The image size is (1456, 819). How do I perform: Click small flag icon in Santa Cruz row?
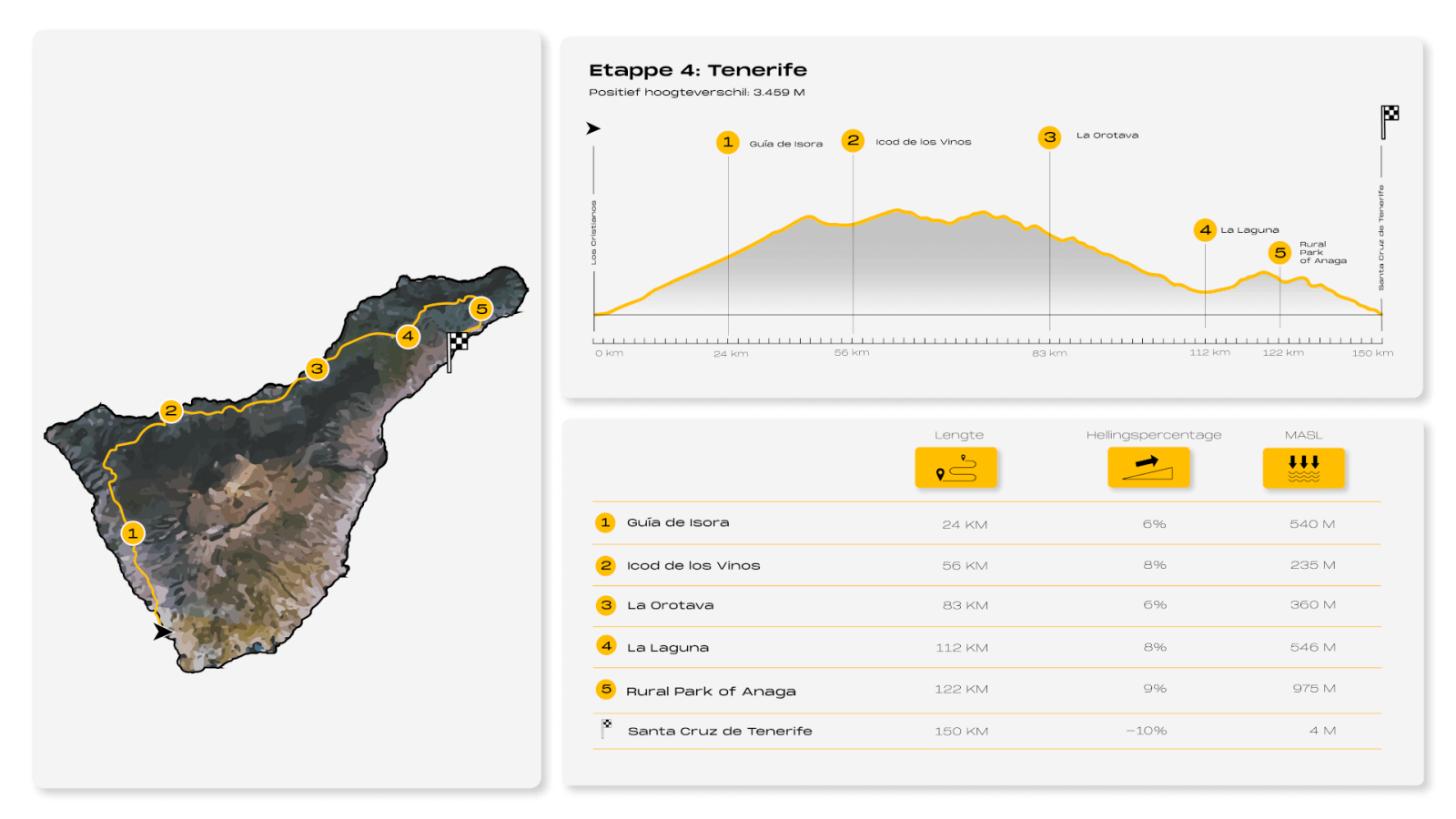[606, 728]
